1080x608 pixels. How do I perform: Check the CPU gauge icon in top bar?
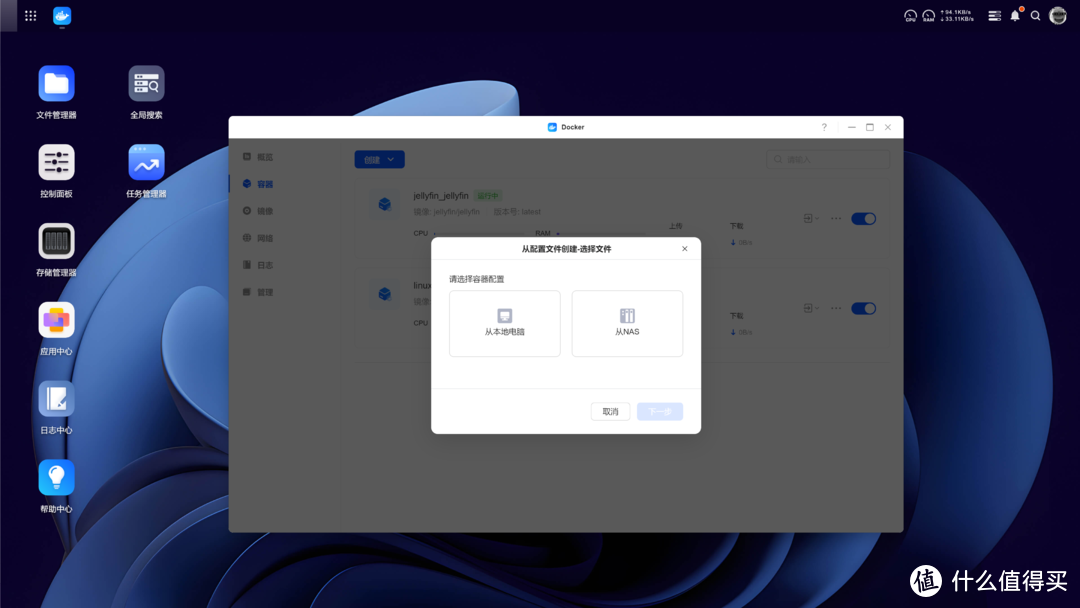click(x=910, y=15)
